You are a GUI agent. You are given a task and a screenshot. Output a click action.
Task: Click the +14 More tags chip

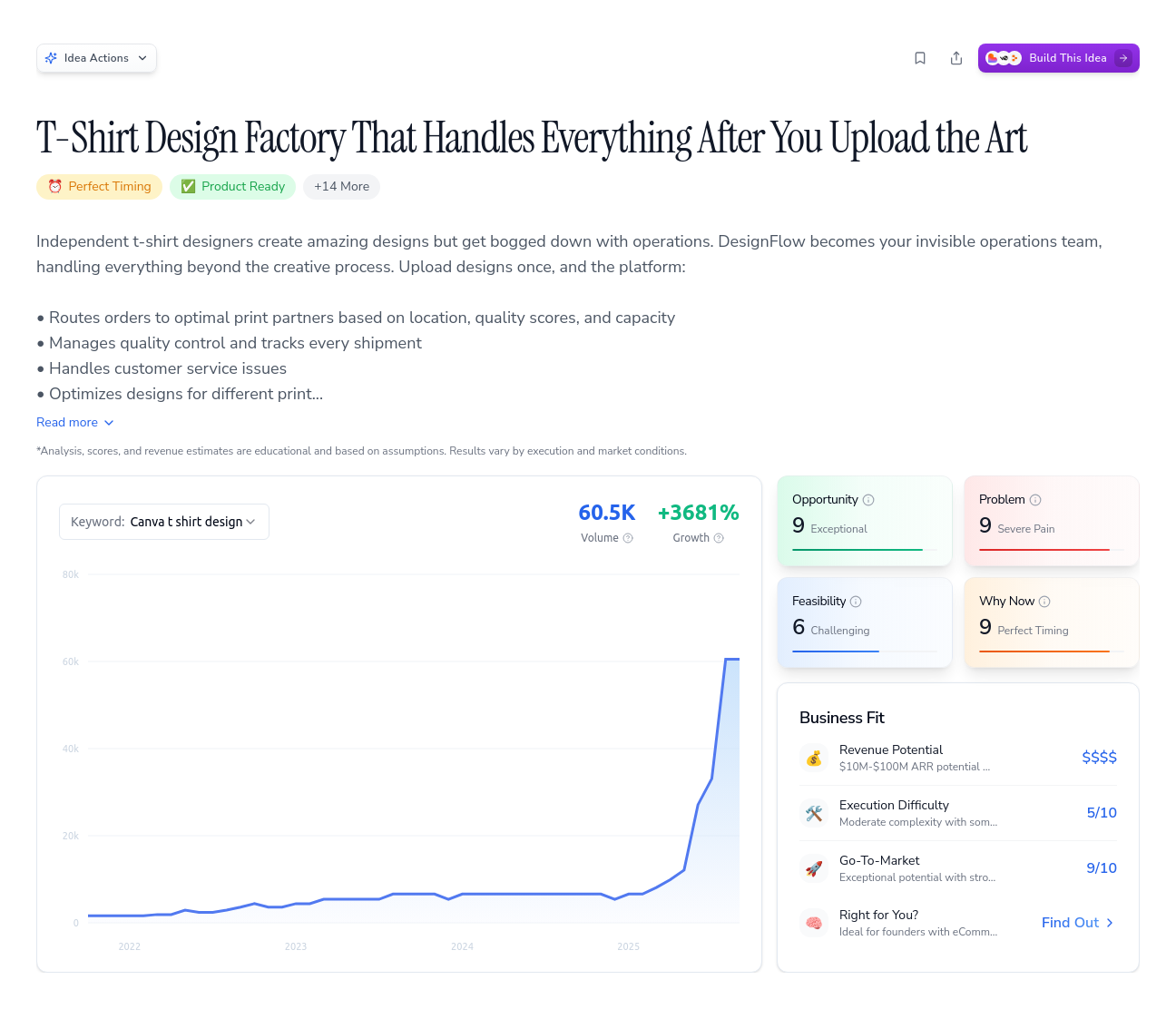click(x=341, y=187)
